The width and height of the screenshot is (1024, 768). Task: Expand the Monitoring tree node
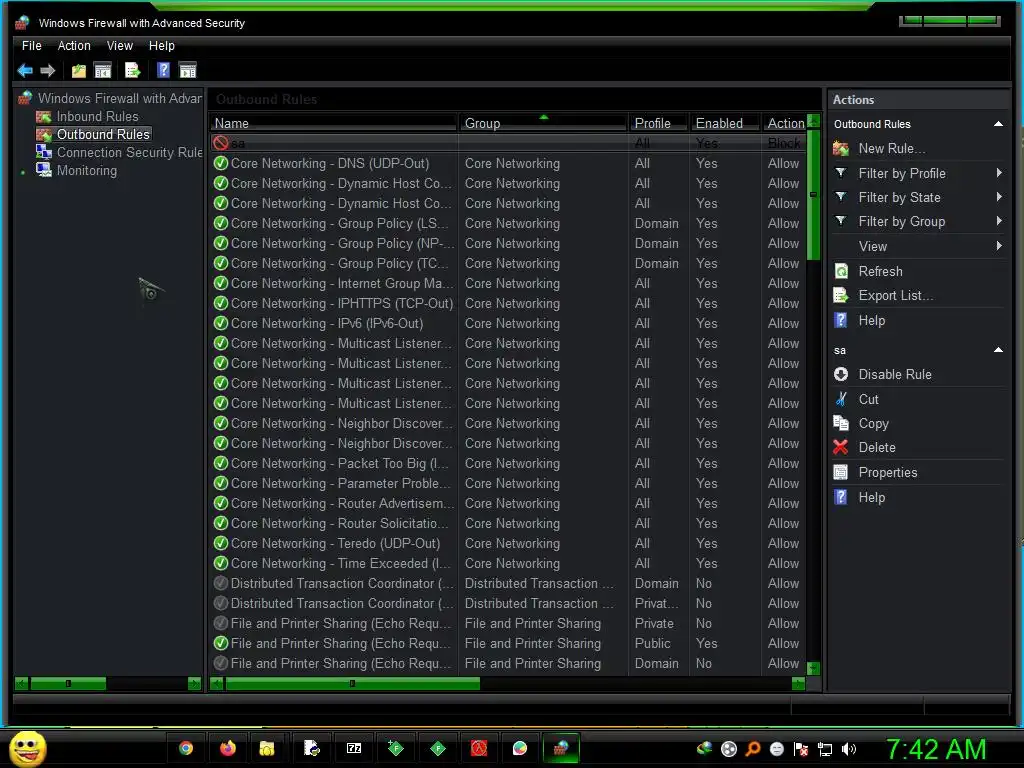24,172
